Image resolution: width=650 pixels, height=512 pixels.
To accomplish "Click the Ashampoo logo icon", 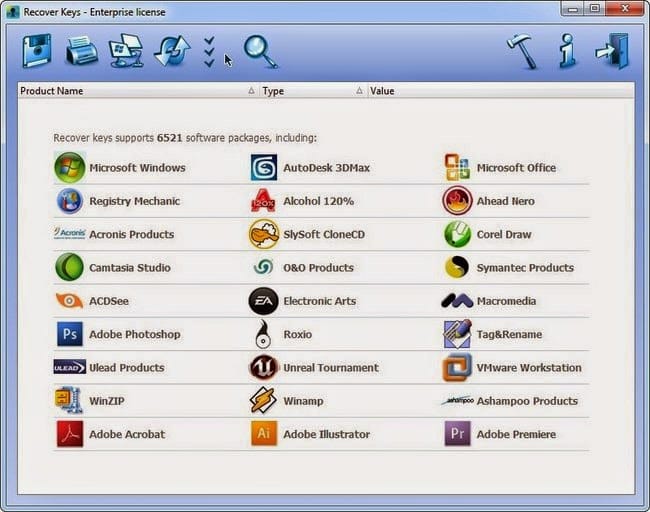I will coord(458,400).
